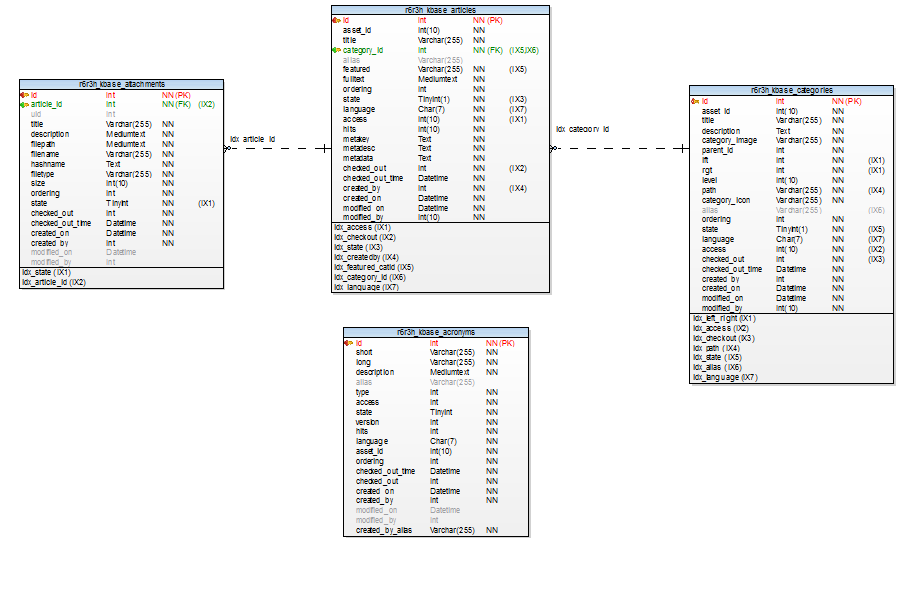Click the primary key icon in attachments table
Screen dimensions: 916x600
(24, 95)
